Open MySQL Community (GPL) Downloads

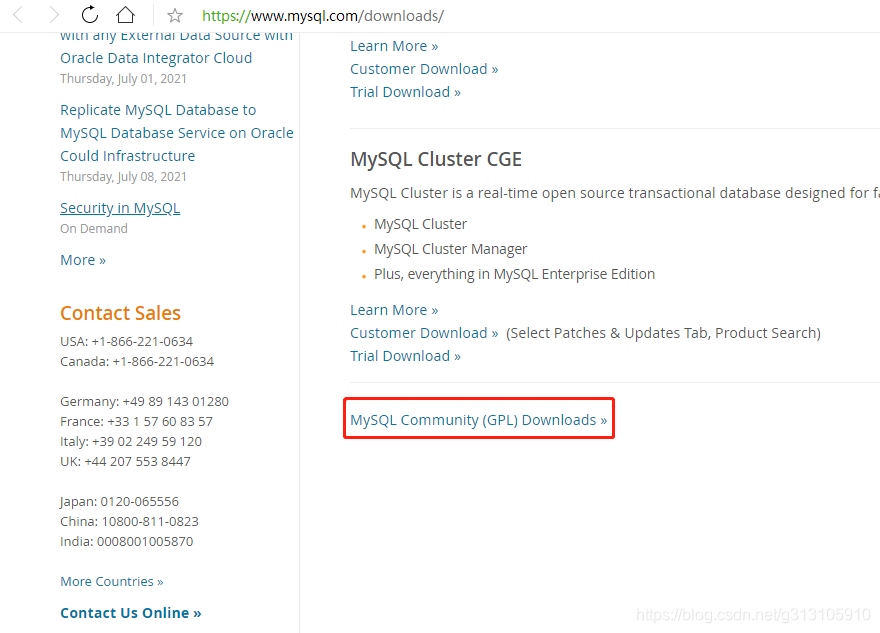pos(478,419)
